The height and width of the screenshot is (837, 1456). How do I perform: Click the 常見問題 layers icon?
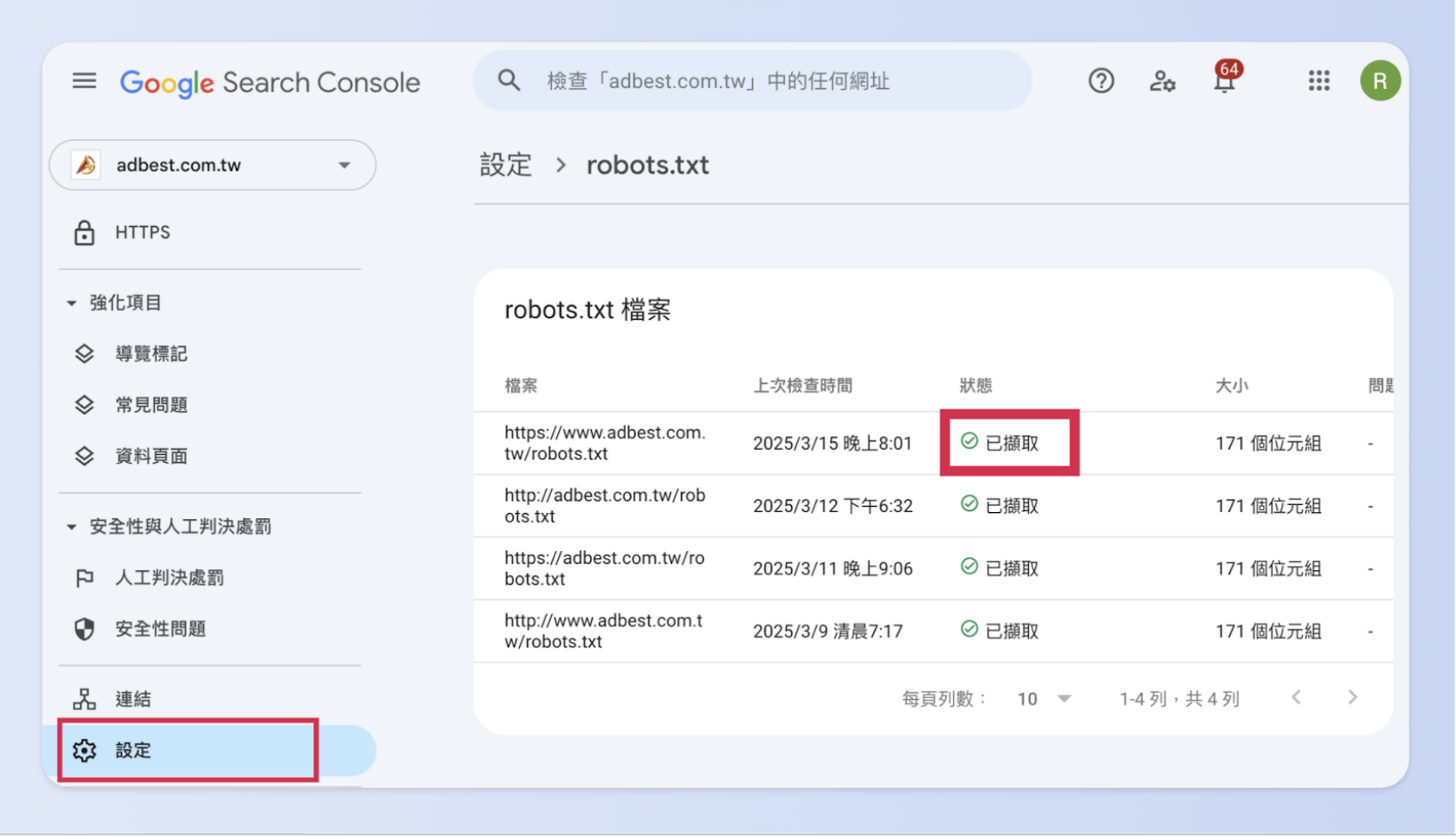(85, 405)
